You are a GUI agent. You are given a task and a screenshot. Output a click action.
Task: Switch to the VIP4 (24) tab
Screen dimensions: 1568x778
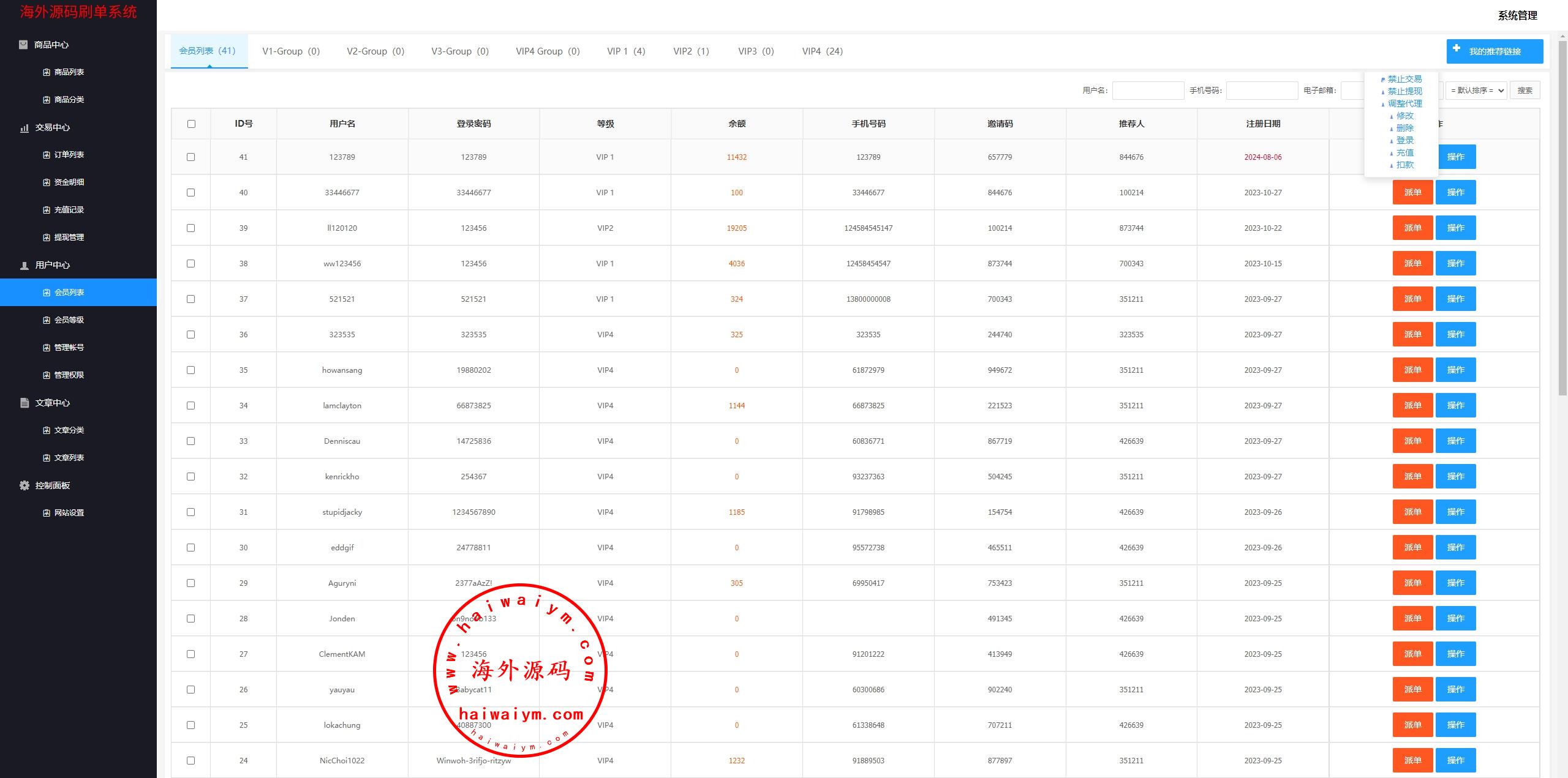pos(822,51)
